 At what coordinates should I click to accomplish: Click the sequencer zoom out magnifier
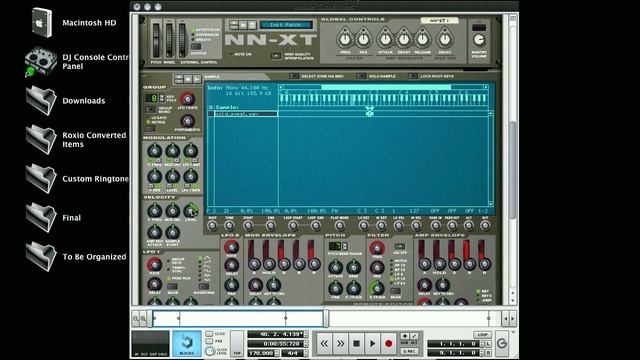tap(136, 318)
